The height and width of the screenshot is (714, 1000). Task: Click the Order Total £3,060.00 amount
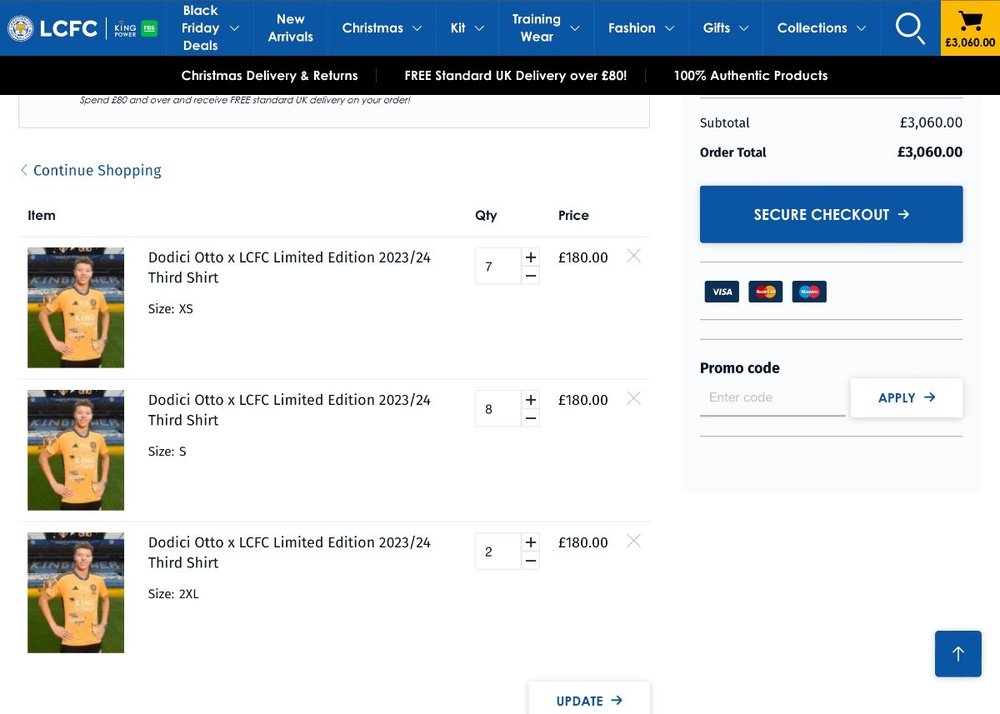pyautogui.click(x=930, y=152)
